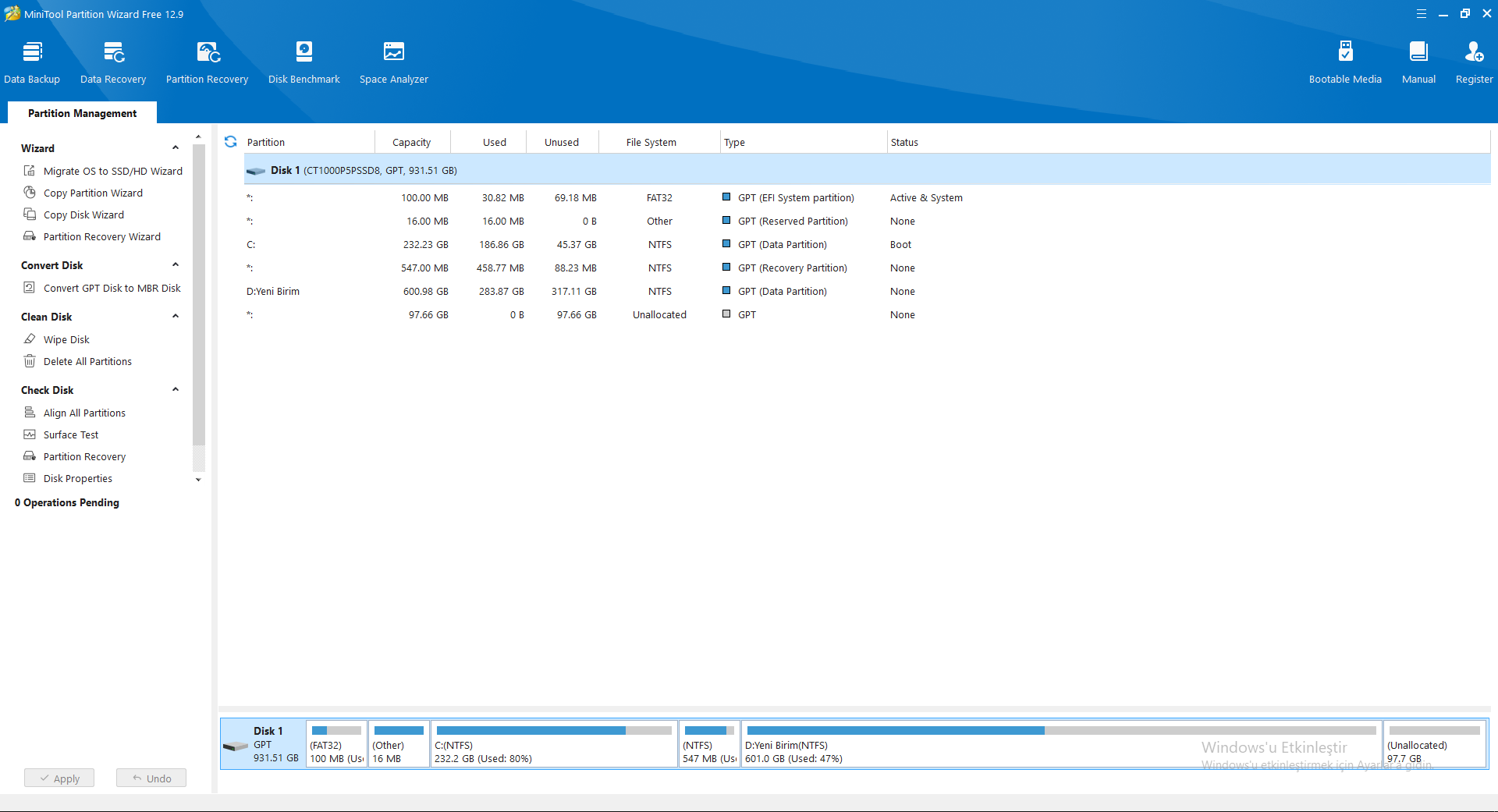The height and width of the screenshot is (812, 1498).
Task: Click the MiniTool app logo
Action: click(12, 13)
